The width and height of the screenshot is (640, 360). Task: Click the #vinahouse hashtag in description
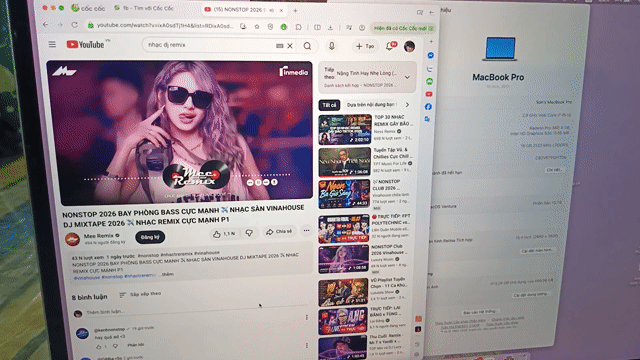click(87, 278)
